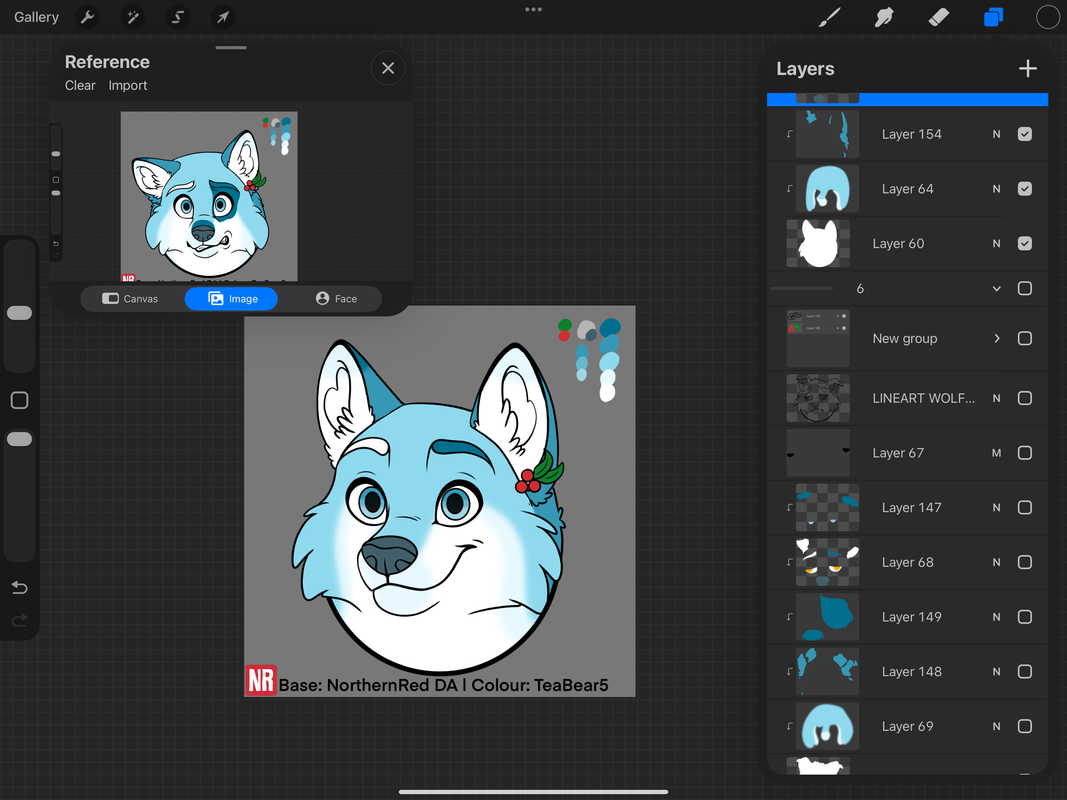
Task: Show group 6 via its checkbox
Action: coord(1025,288)
